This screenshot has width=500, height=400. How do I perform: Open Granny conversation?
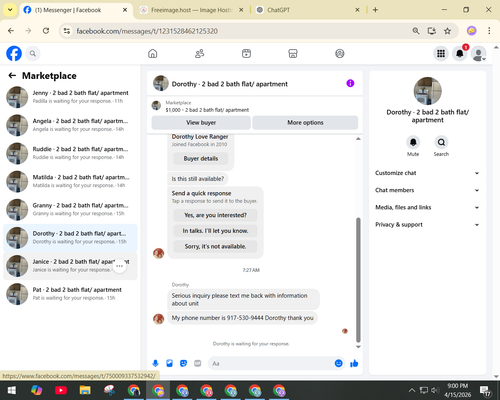click(x=70, y=209)
